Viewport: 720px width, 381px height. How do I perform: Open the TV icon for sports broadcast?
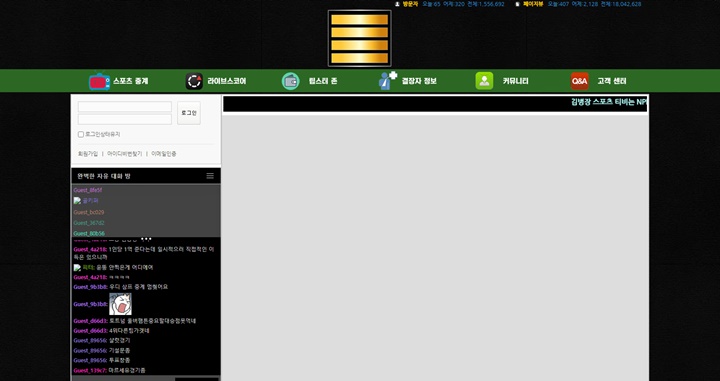point(99,81)
